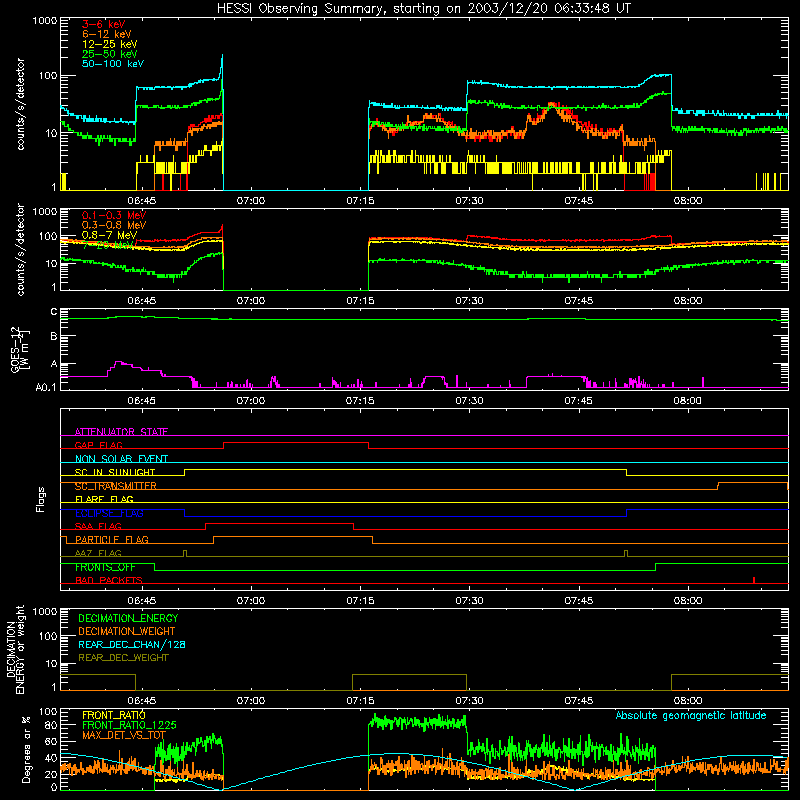Select the orange 6-12 keV legend label
Image resolution: width=800 pixels, height=800 pixels.
coord(106,34)
